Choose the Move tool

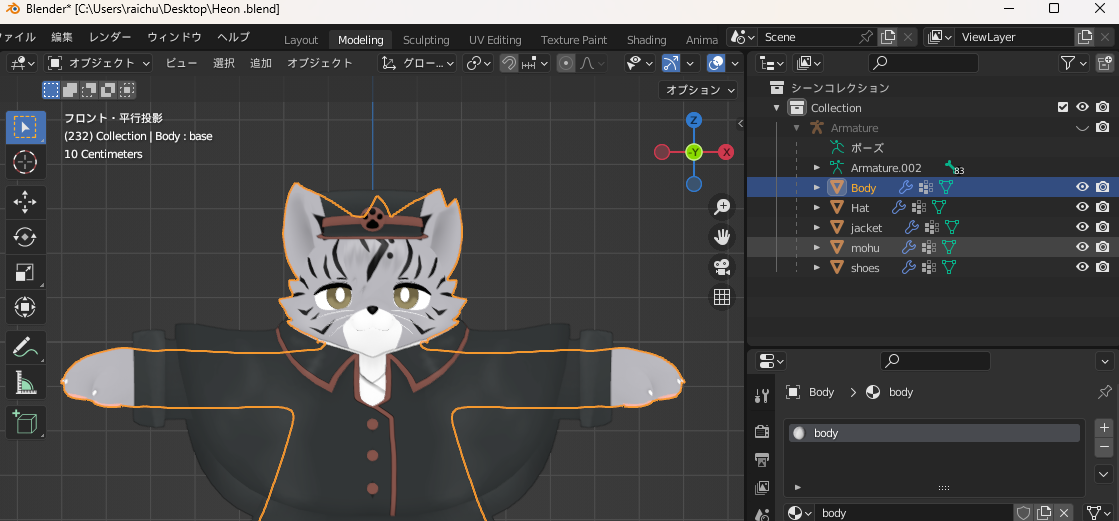(26, 202)
